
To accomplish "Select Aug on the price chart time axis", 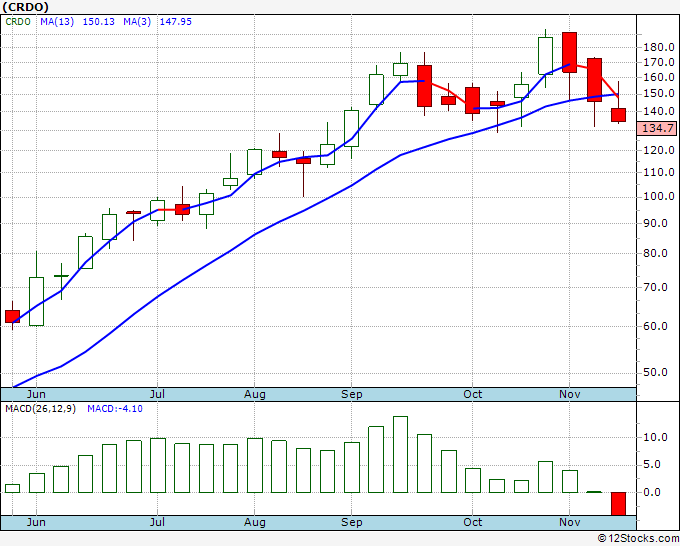I will tap(255, 394).
